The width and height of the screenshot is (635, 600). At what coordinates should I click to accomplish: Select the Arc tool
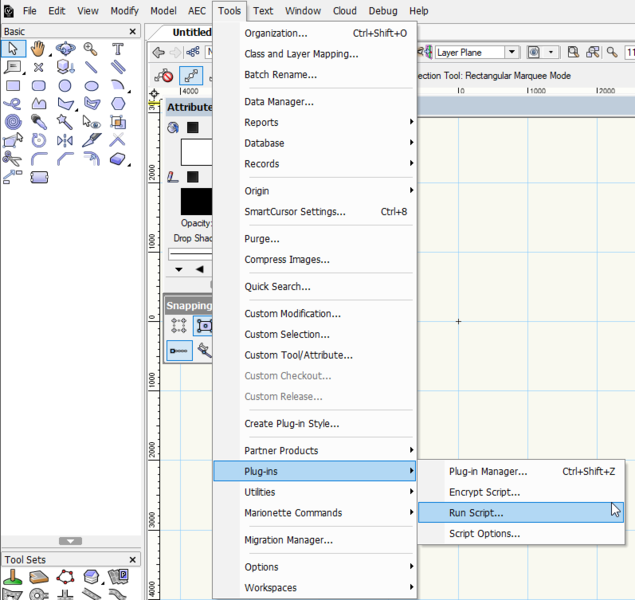[x=117, y=85]
